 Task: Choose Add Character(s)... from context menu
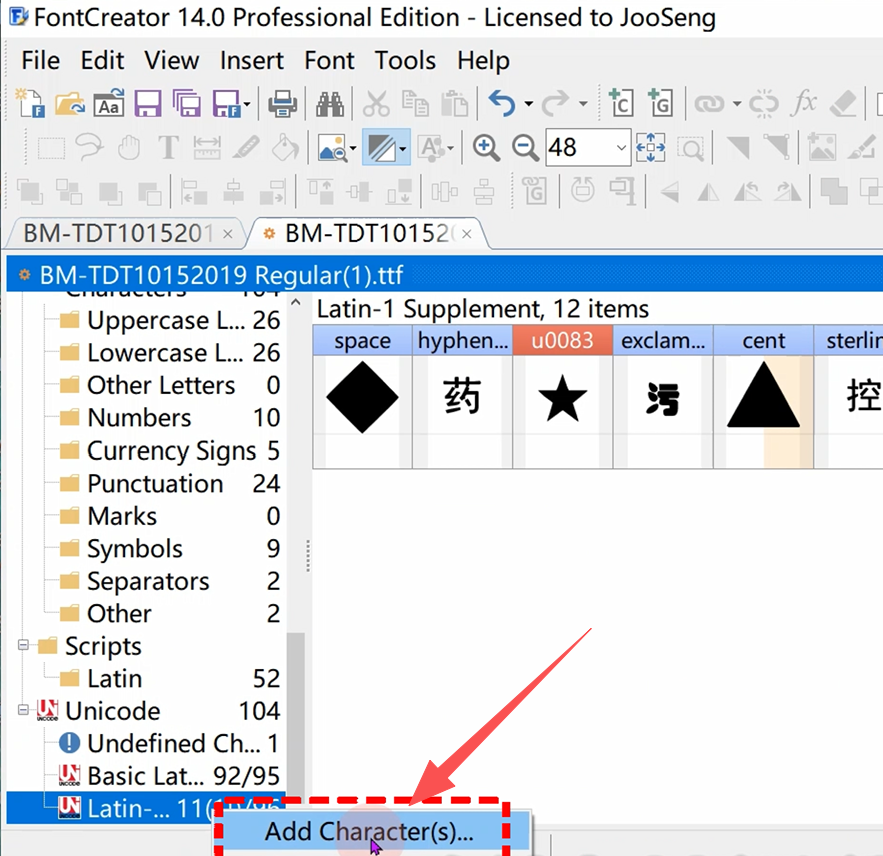click(x=369, y=831)
